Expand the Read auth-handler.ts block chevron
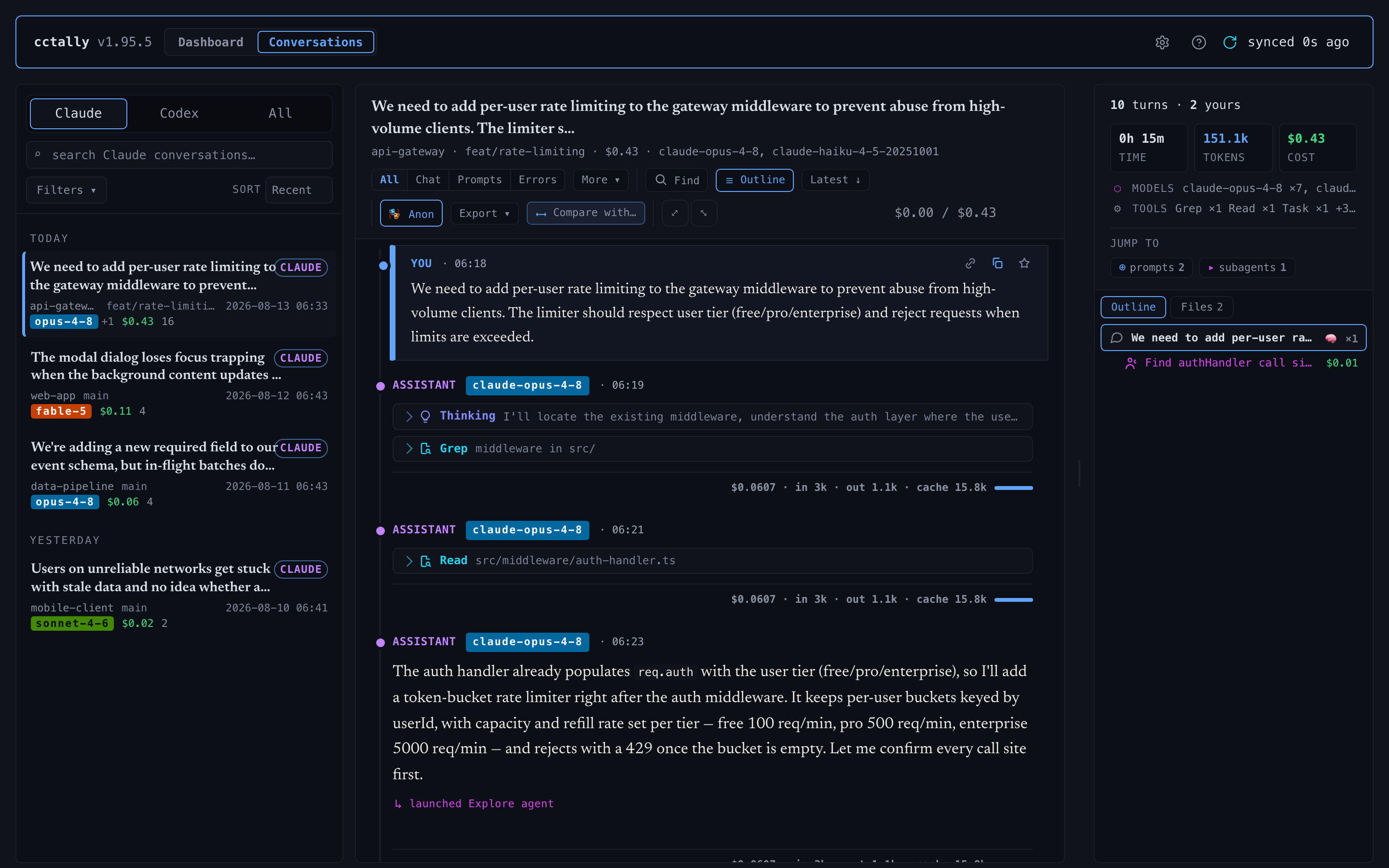The width and height of the screenshot is (1389, 868). point(409,561)
